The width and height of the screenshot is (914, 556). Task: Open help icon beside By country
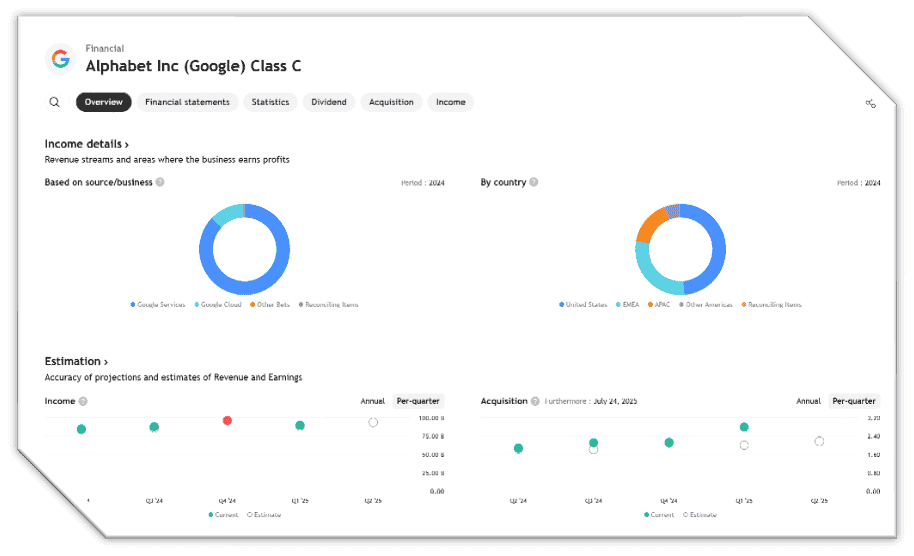(x=533, y=182)
